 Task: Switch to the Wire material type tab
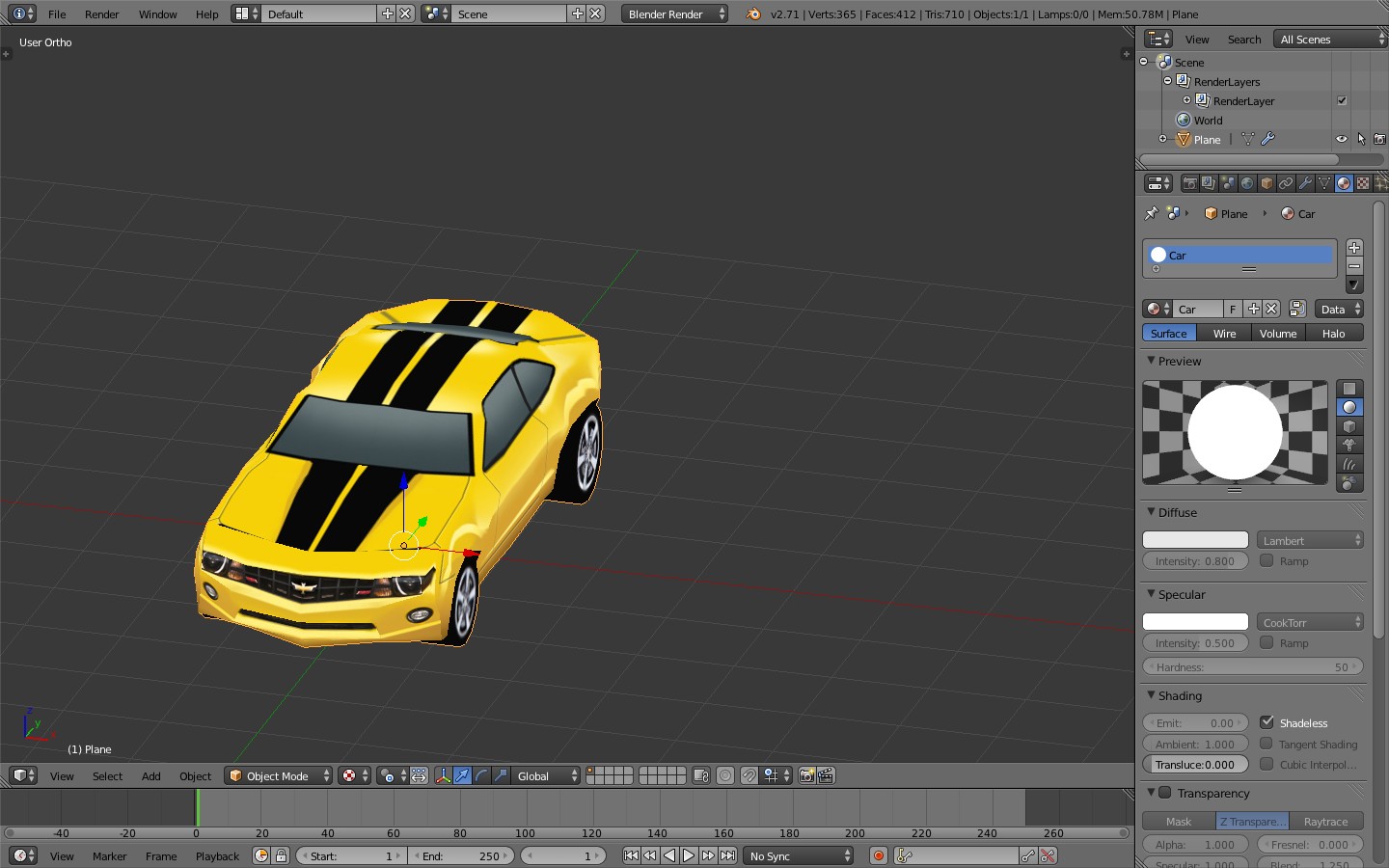[1224, 333]
